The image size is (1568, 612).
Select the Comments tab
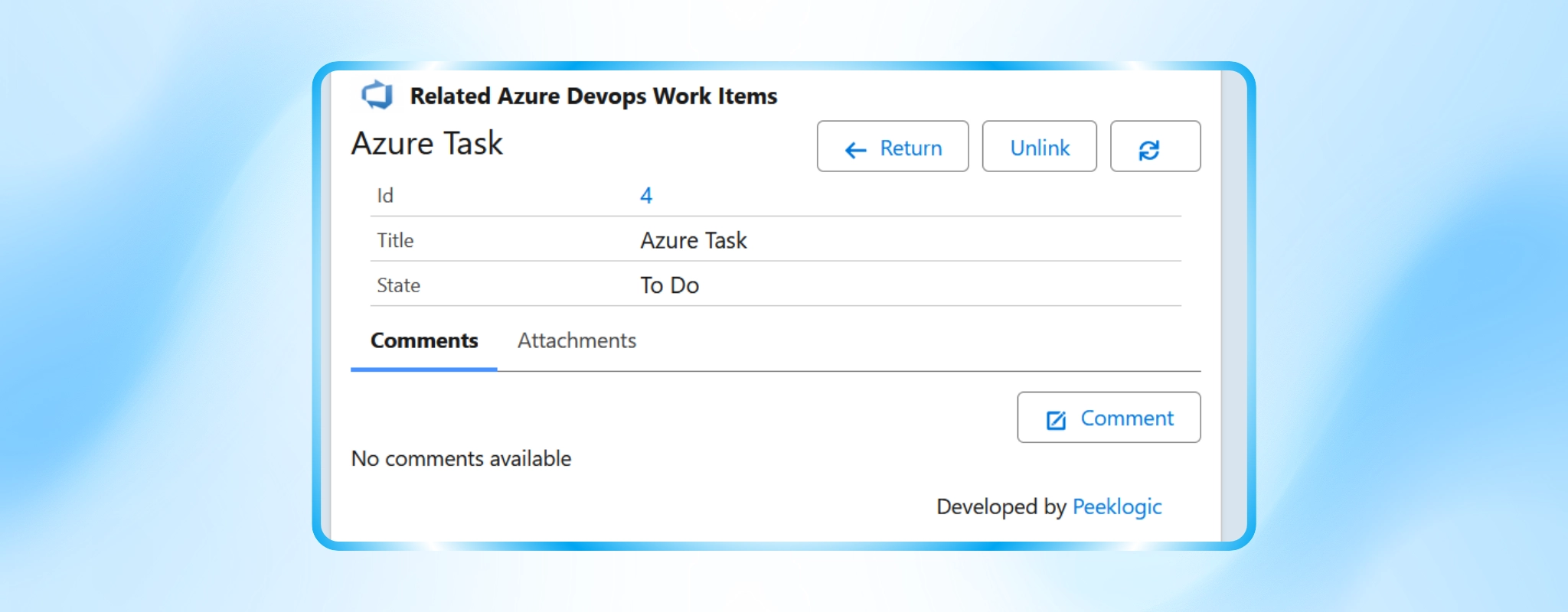(424, 340)
